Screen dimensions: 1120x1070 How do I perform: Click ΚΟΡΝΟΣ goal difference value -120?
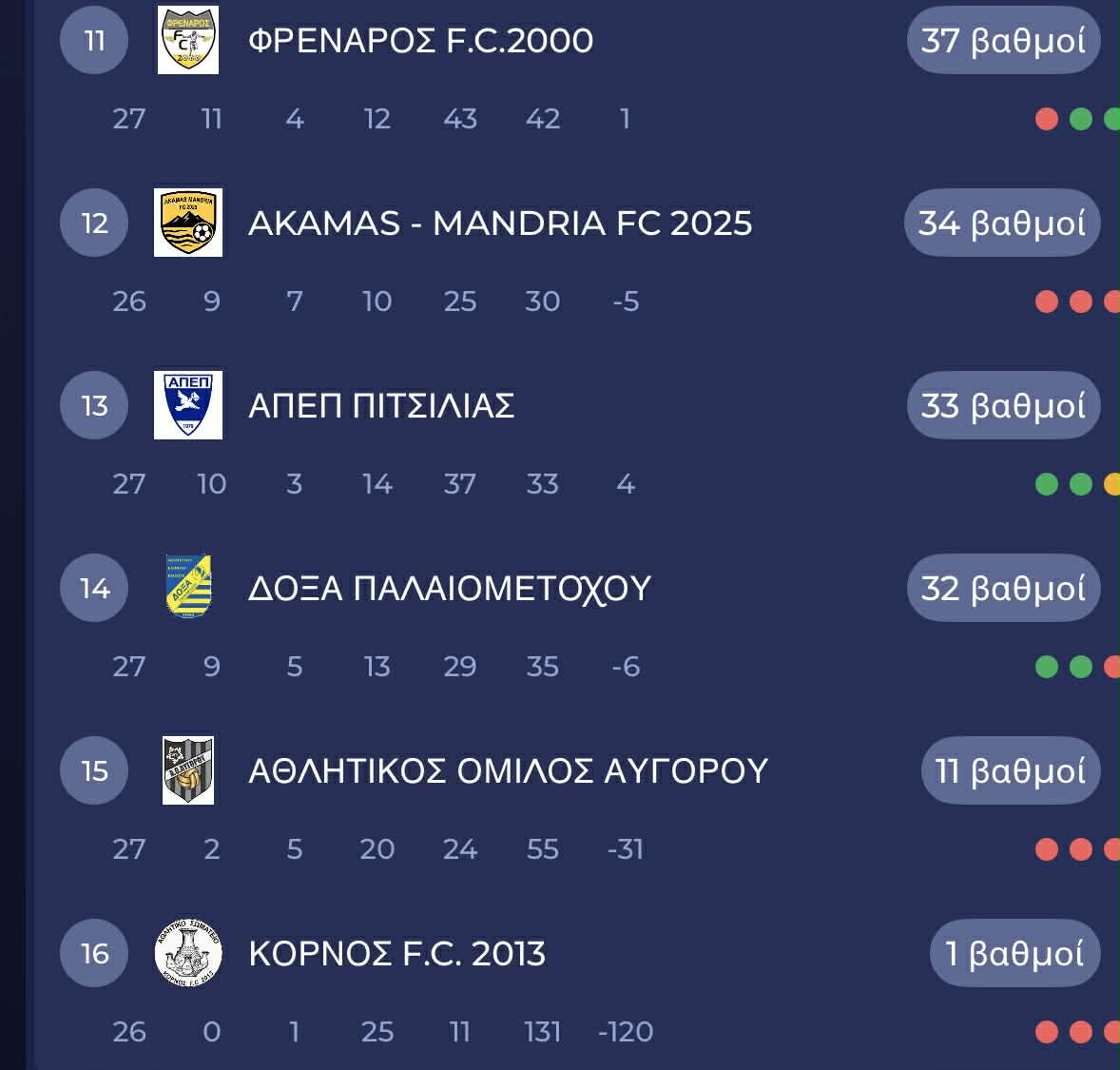(x=625, y=1032)
